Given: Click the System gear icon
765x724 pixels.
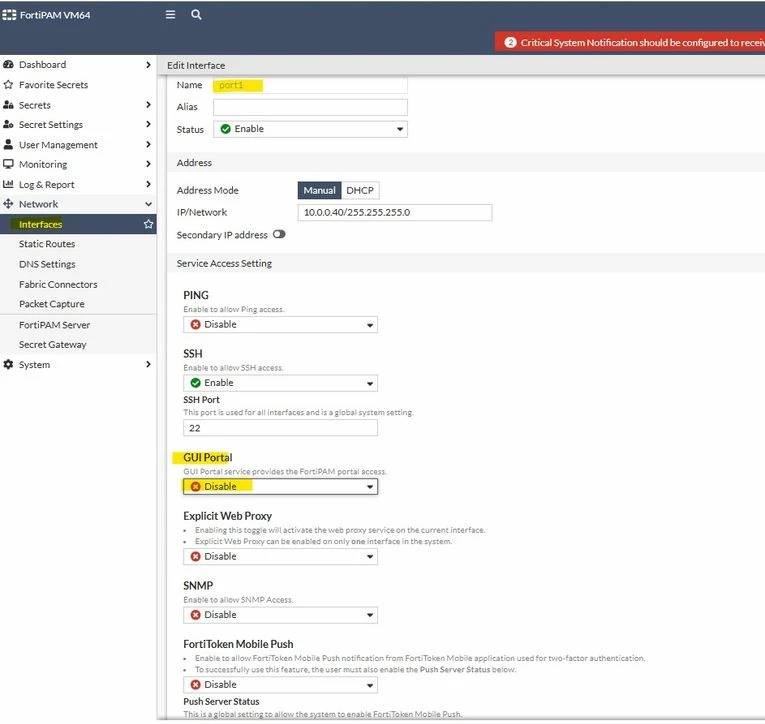Looking at the screenshot, I should [x=8, y=364].
